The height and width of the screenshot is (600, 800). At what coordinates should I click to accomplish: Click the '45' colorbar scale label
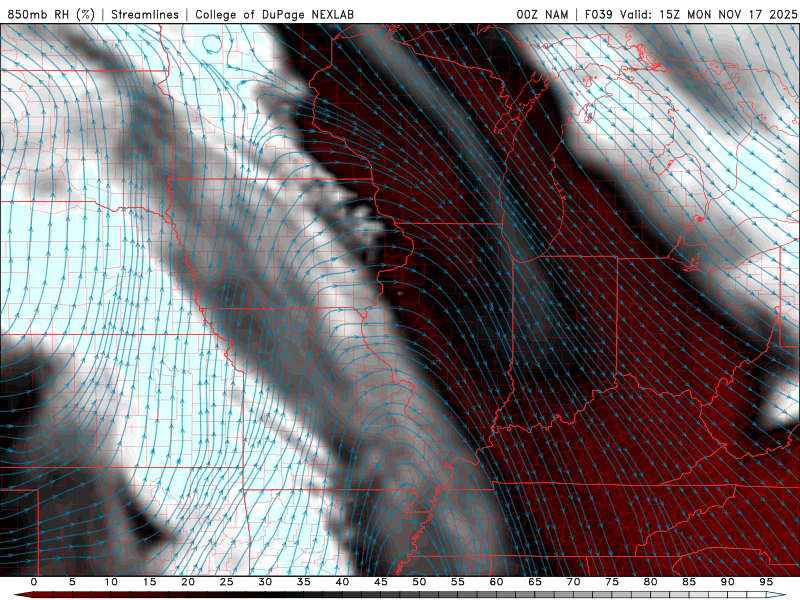pyautogui.click(x=380, y=582)
